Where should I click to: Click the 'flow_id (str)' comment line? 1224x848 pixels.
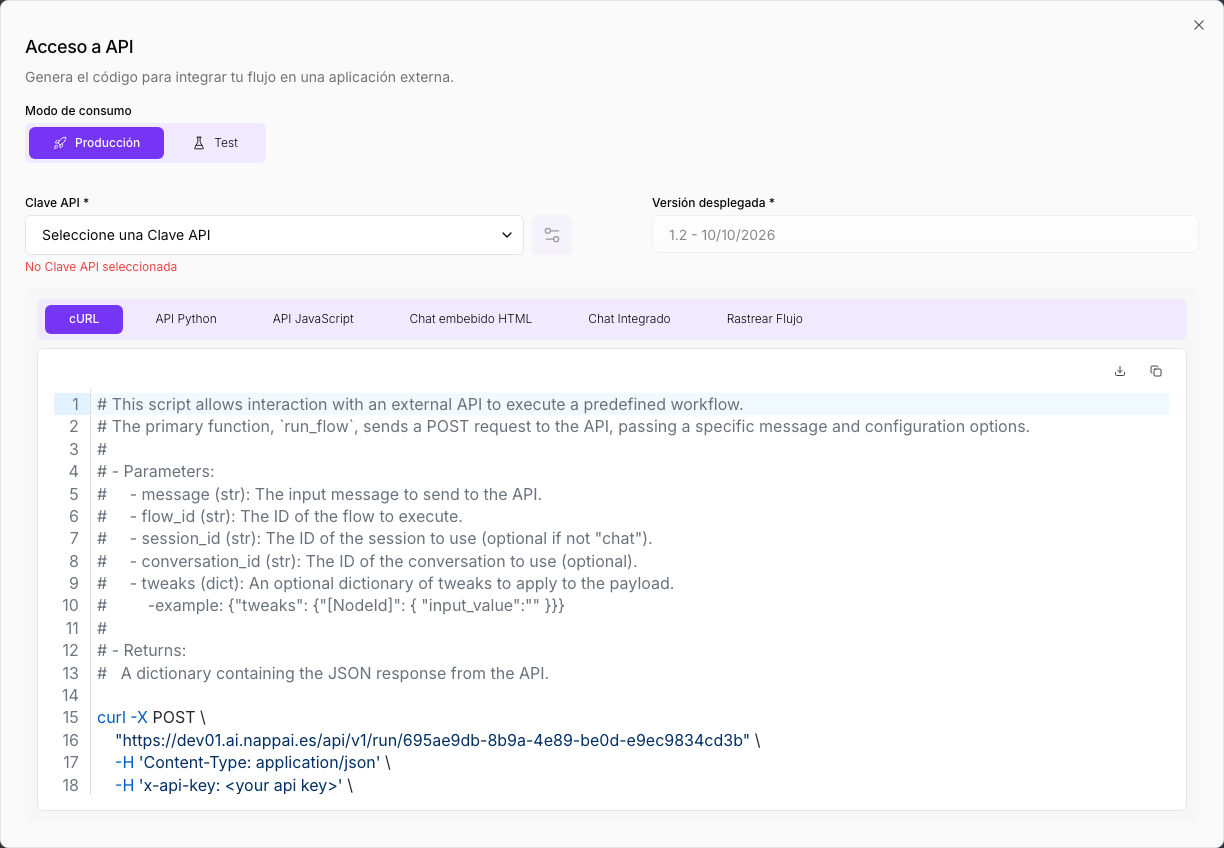[280, 516]
